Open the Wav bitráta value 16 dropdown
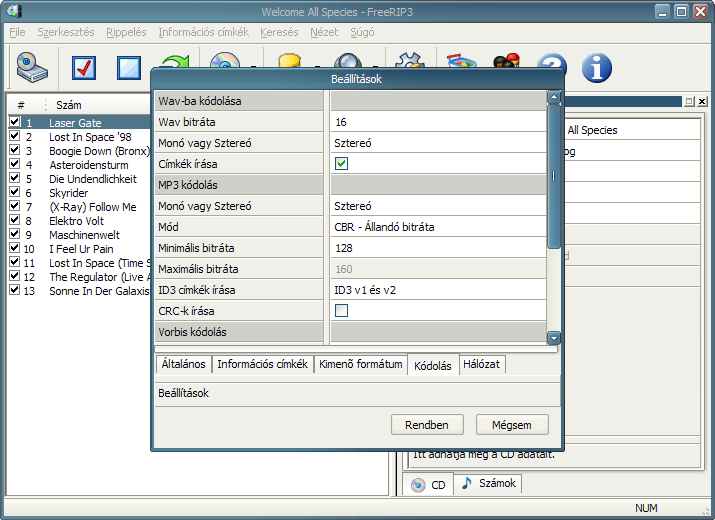The height and width of the screenshot is (520, 715). tap(438, 122)
